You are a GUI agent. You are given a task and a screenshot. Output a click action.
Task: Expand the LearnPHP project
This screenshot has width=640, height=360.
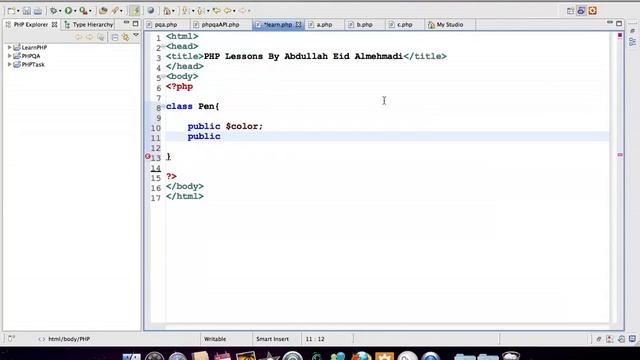[9, 47]
